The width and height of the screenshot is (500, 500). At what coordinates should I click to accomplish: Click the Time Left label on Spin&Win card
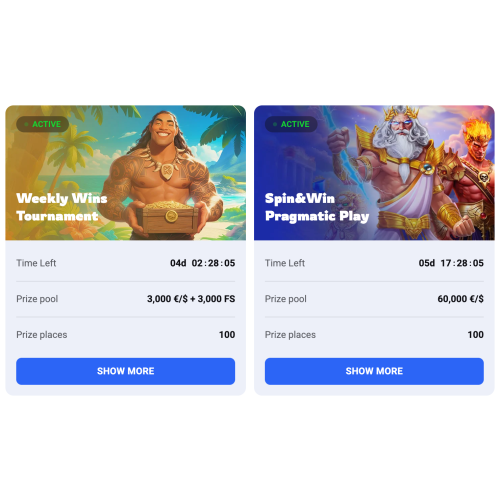285,263
